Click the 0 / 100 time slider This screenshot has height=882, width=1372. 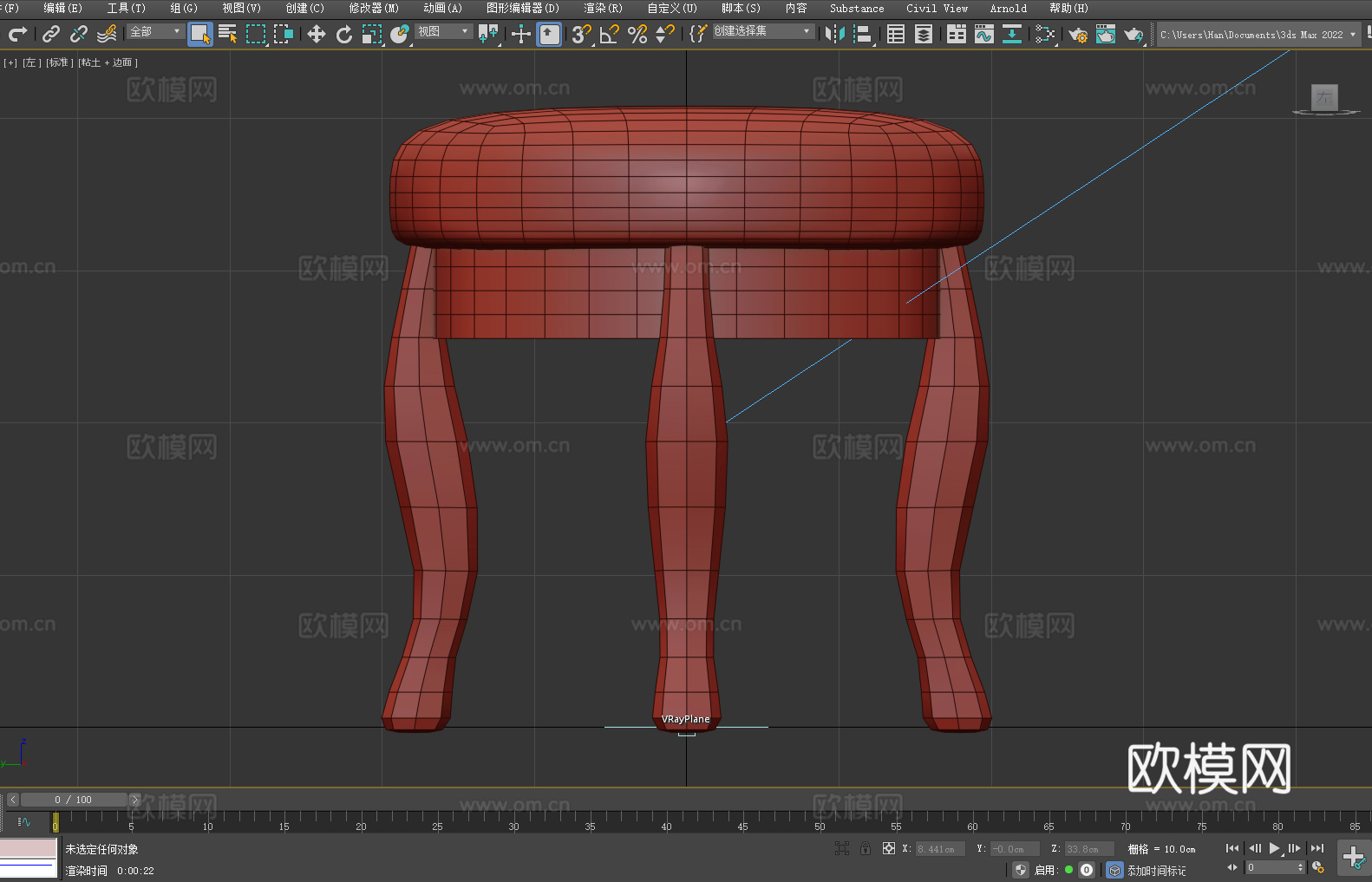pyautogui.click(x=74, y=800)
